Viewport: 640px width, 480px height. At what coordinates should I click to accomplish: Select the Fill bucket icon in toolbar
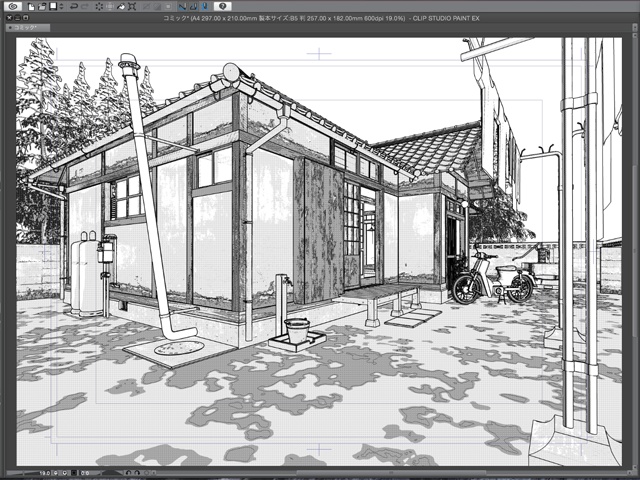[x=121, y=6]
